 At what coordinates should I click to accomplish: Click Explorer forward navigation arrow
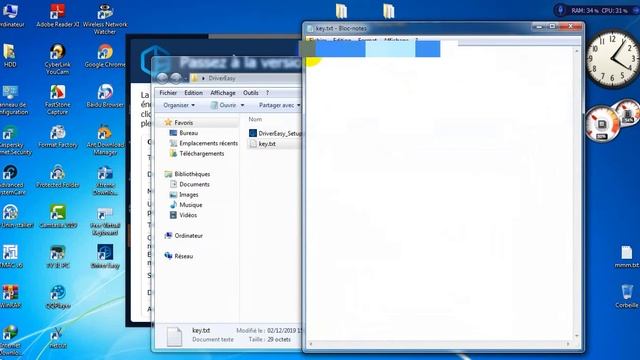(x=176, y=78)
